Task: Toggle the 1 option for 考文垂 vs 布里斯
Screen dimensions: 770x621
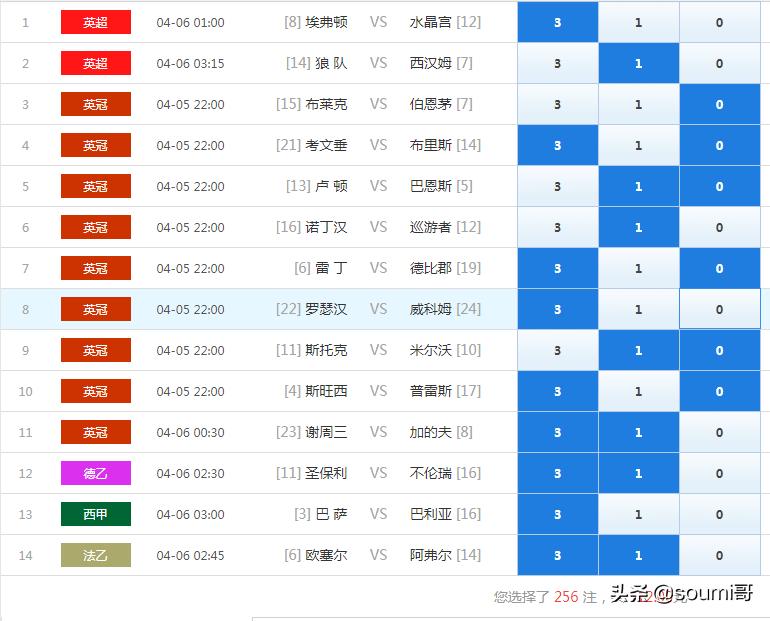Action: [x=639, y=145]
